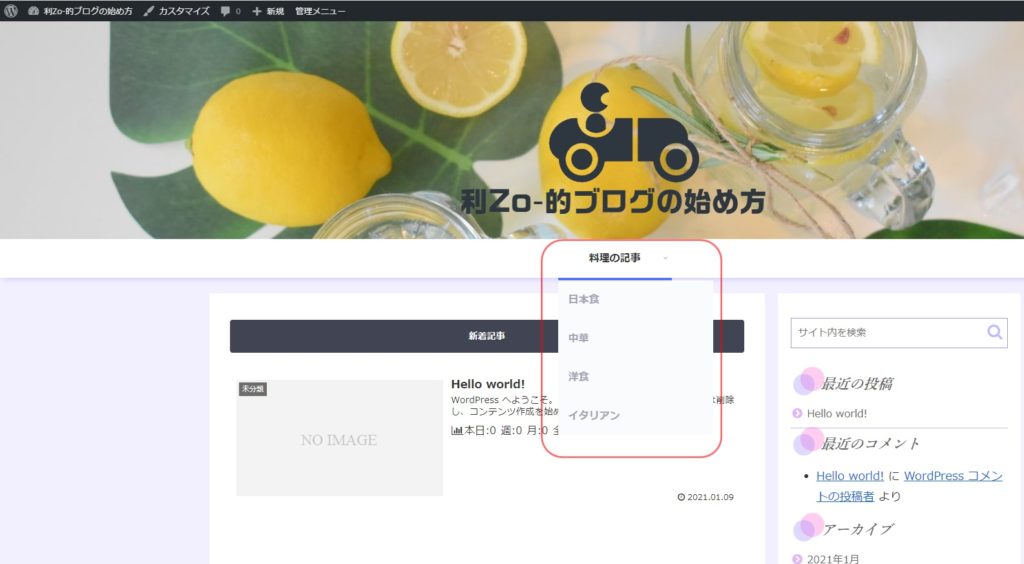This screenshot has height=564, width=1024.
Task: Click the WordPress logo in admin bar
Action: (11, 10)
